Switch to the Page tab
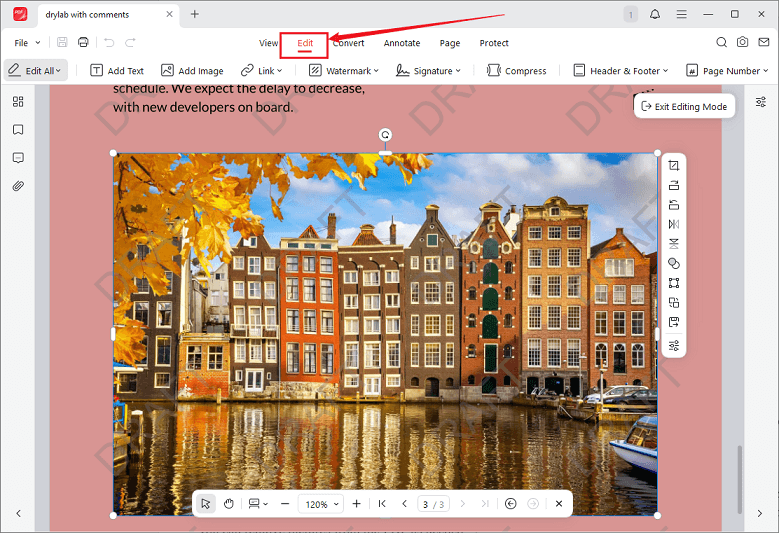This screenshot has height=533, width=779. pos(450,43)
